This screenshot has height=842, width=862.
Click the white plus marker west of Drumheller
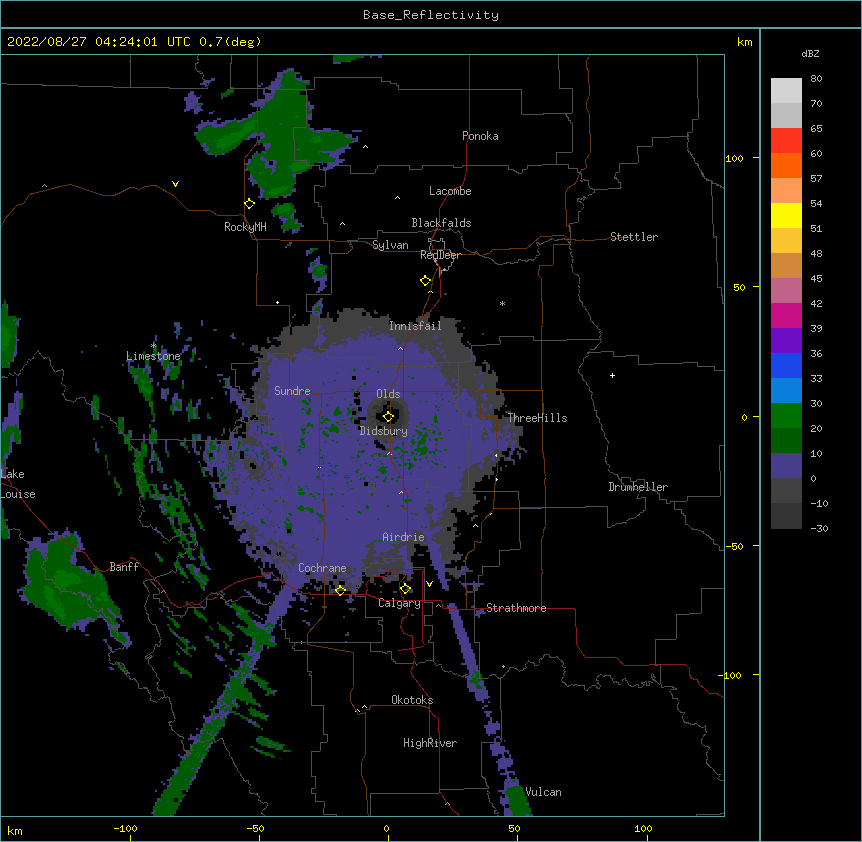pos(612,375)
